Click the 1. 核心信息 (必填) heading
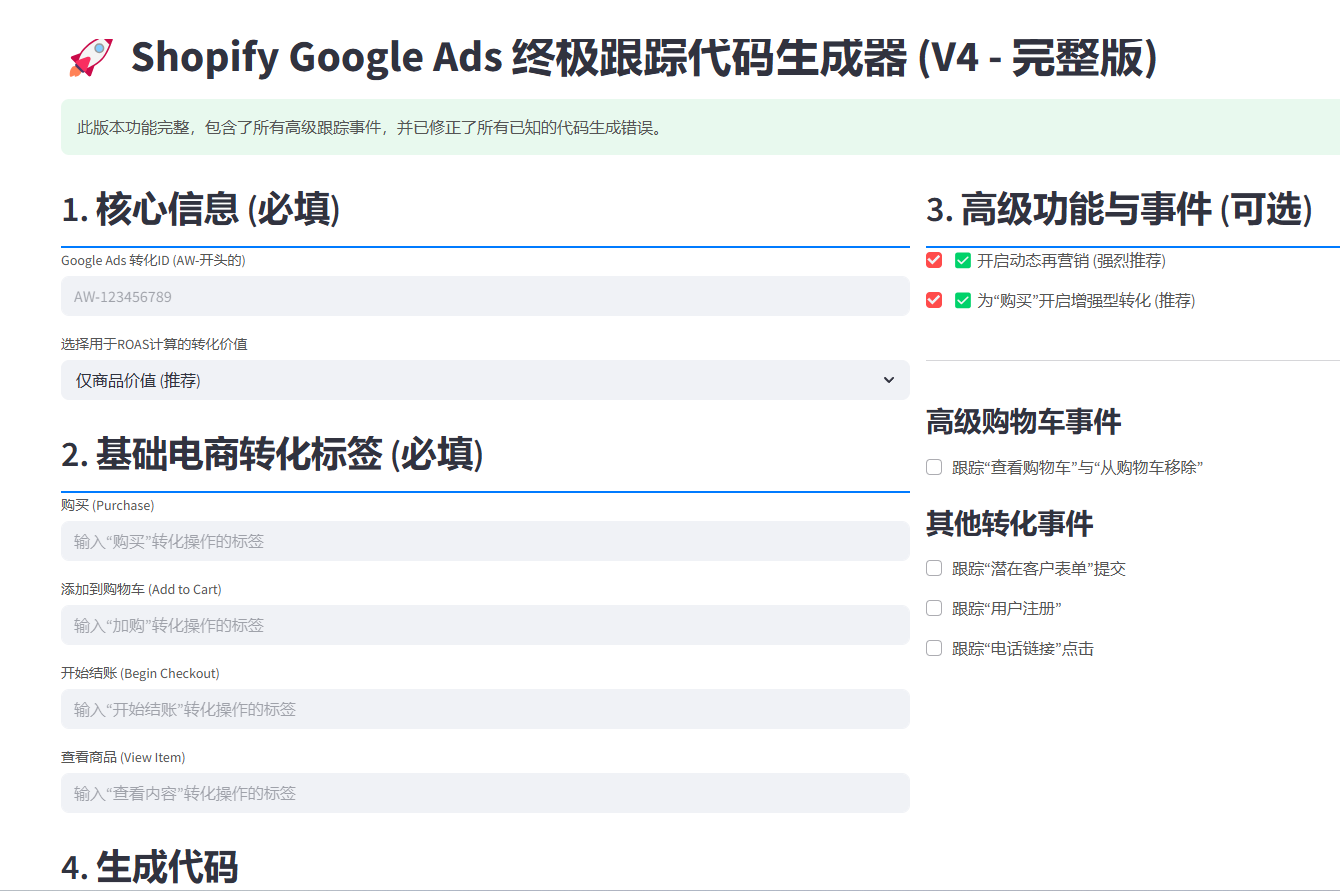This screenshot has width=1340, height=891. pos(201,210)
